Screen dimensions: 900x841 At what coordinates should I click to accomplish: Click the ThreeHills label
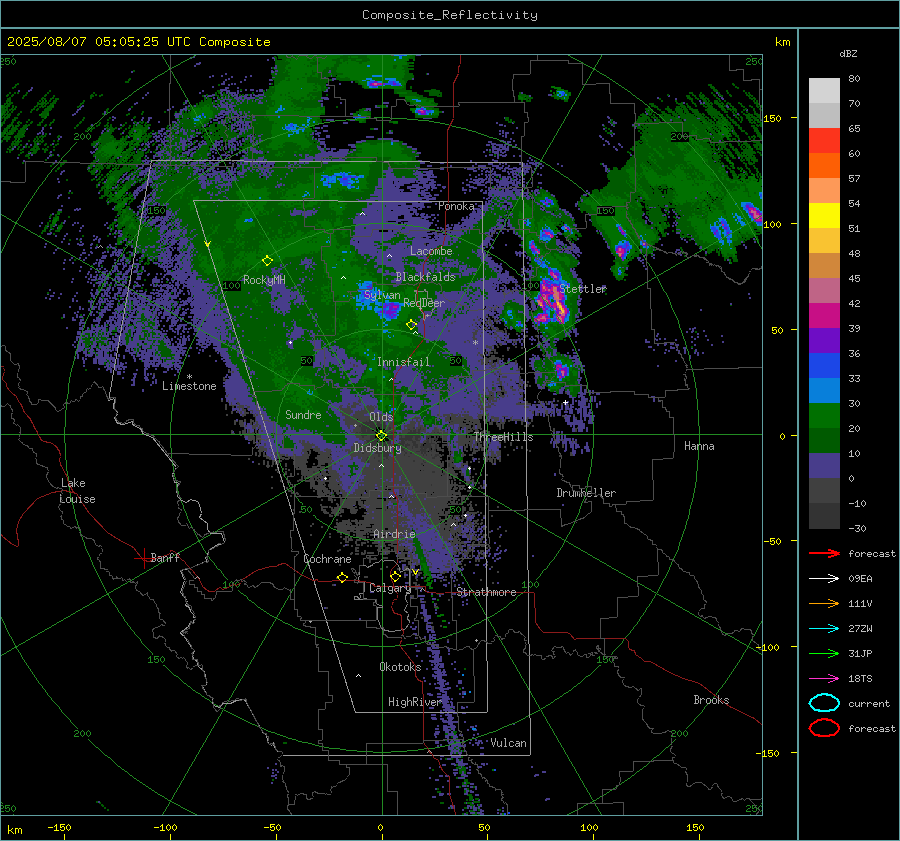(x=503, y=437)
